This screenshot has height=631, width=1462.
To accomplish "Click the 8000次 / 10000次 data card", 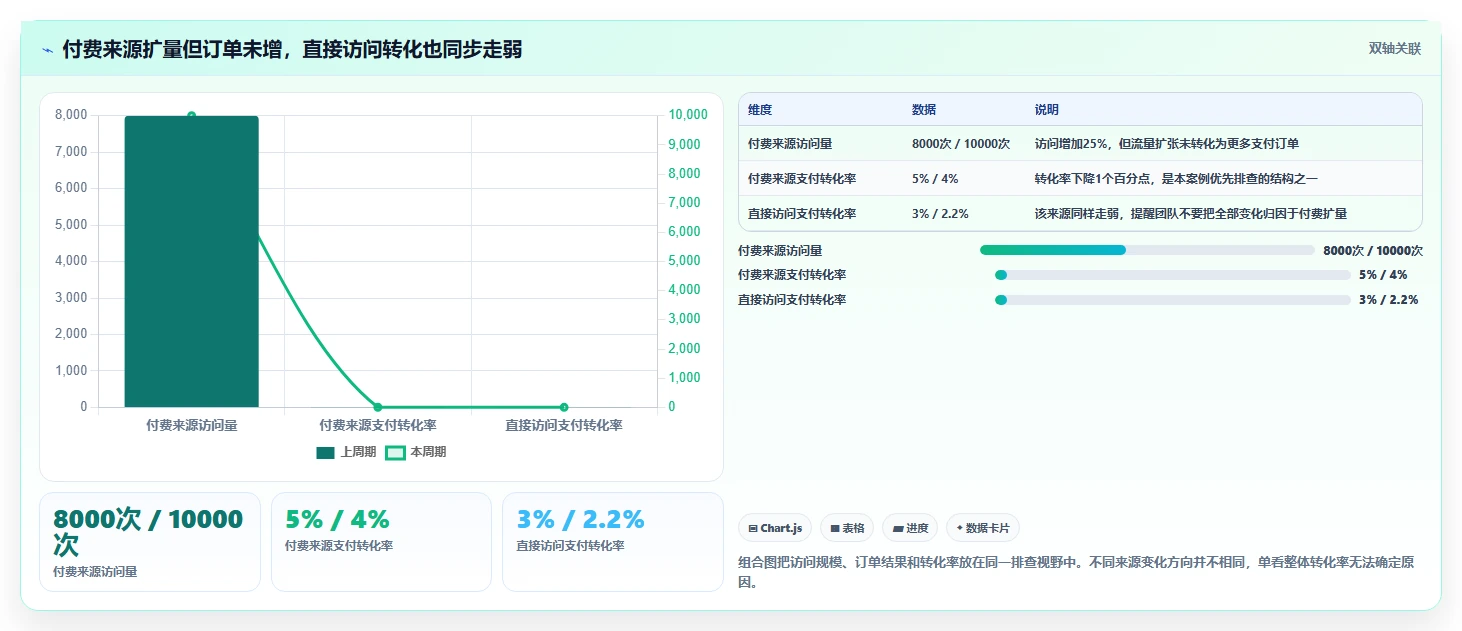I will [x=150, y=542].
